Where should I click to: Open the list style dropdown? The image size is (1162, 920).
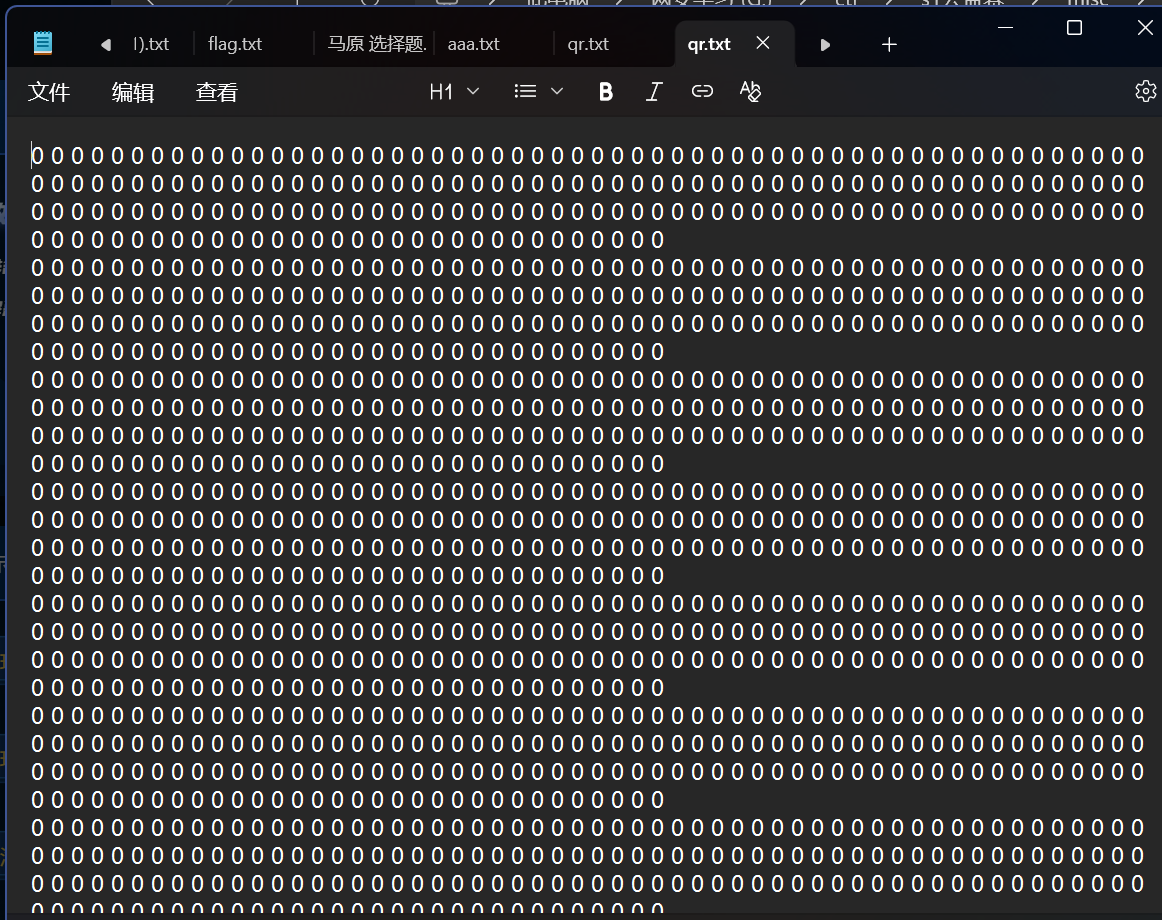pyautogui.click(x=538, y=92)
